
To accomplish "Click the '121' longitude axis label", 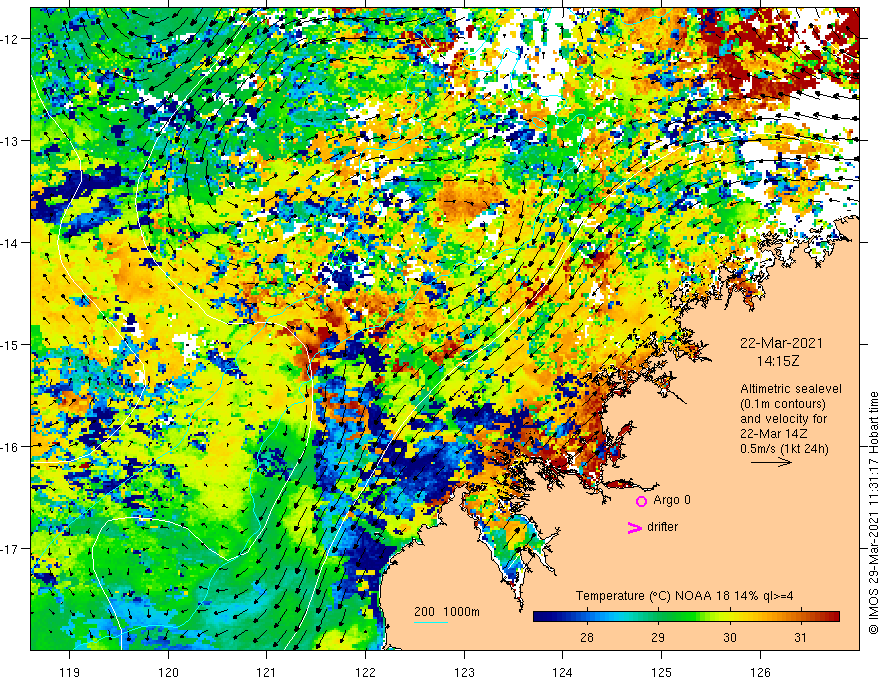I will click(x=267, y=672).
